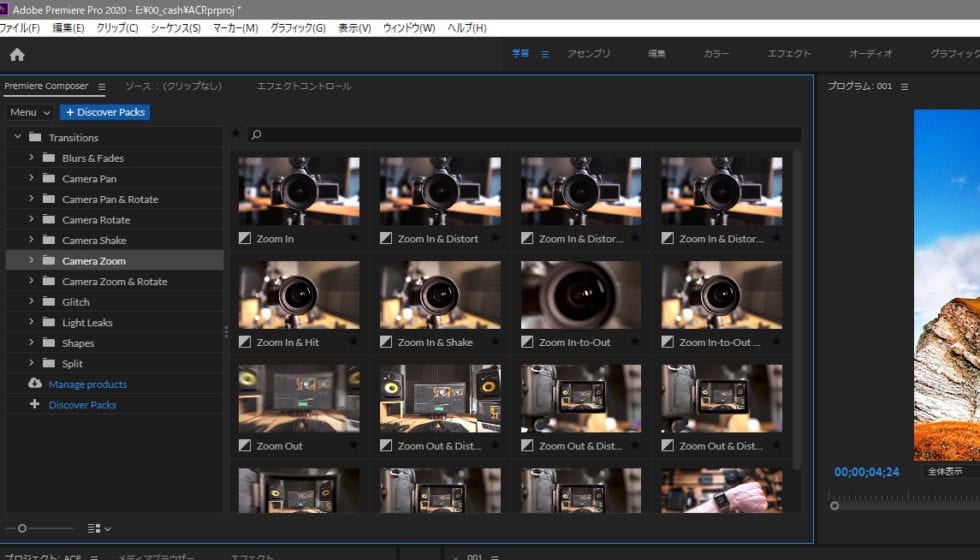
Task: Click the transition icon beside Zoom In & Hit
Action: pyautogui.click(x=245, y=342)
